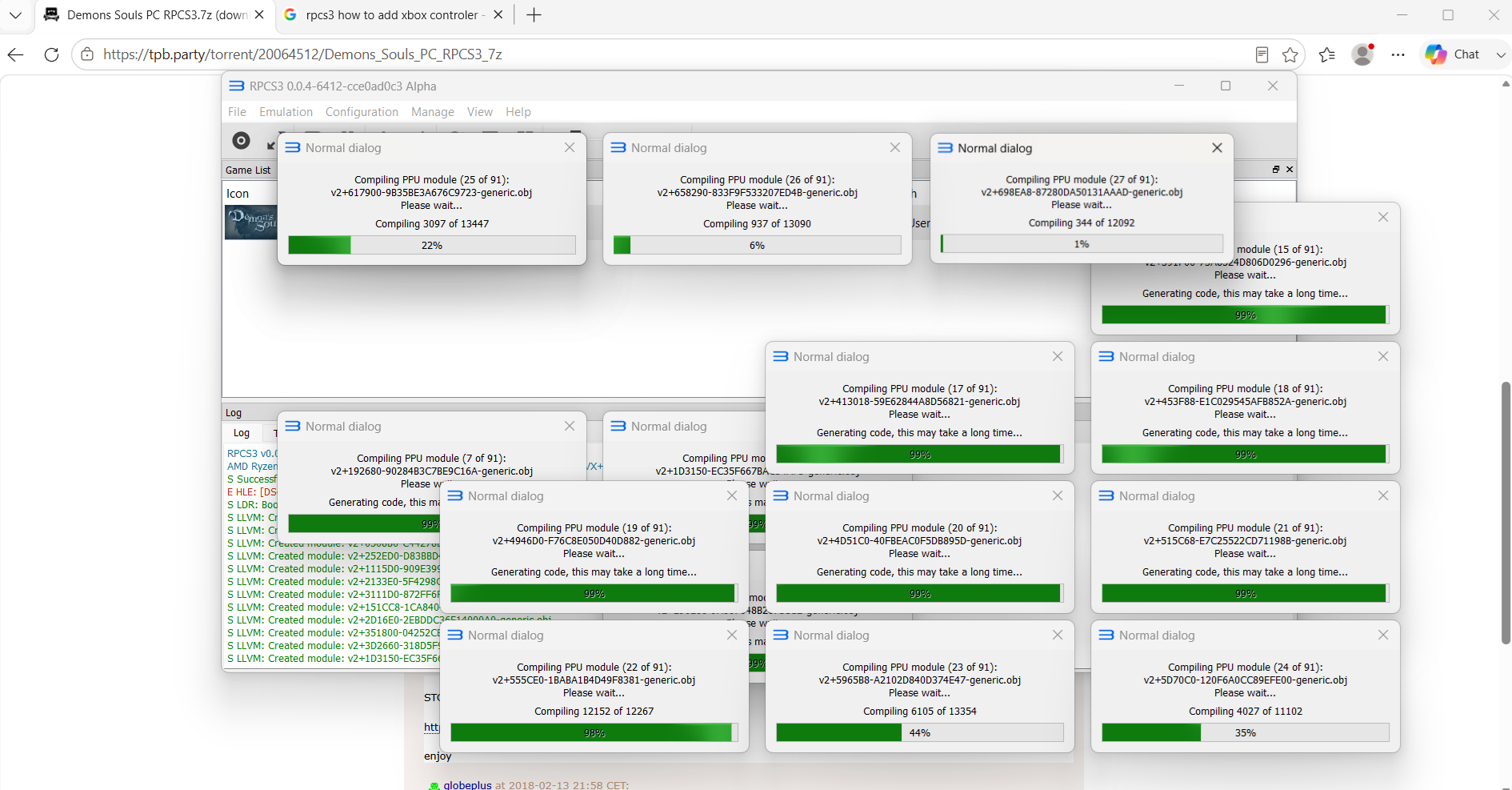Click the "AMD Ryzen" log line

[252, 467]
